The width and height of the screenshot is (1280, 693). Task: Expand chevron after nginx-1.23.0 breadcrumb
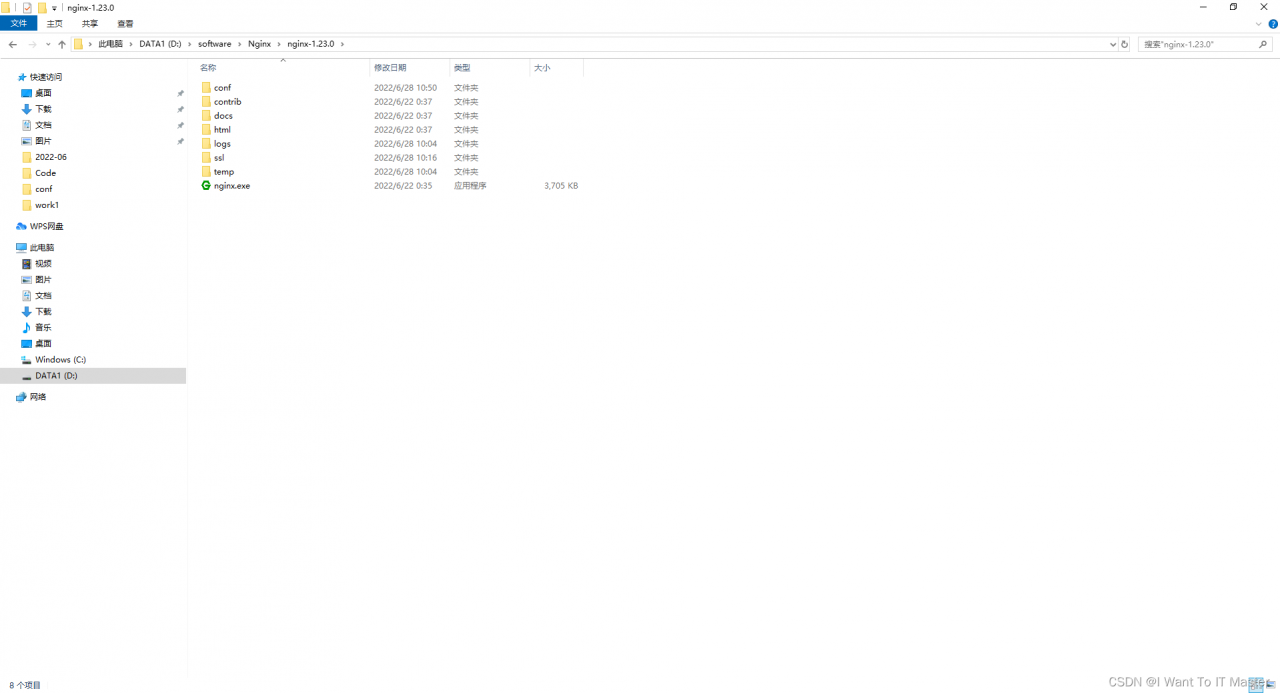tap(342, 44)
